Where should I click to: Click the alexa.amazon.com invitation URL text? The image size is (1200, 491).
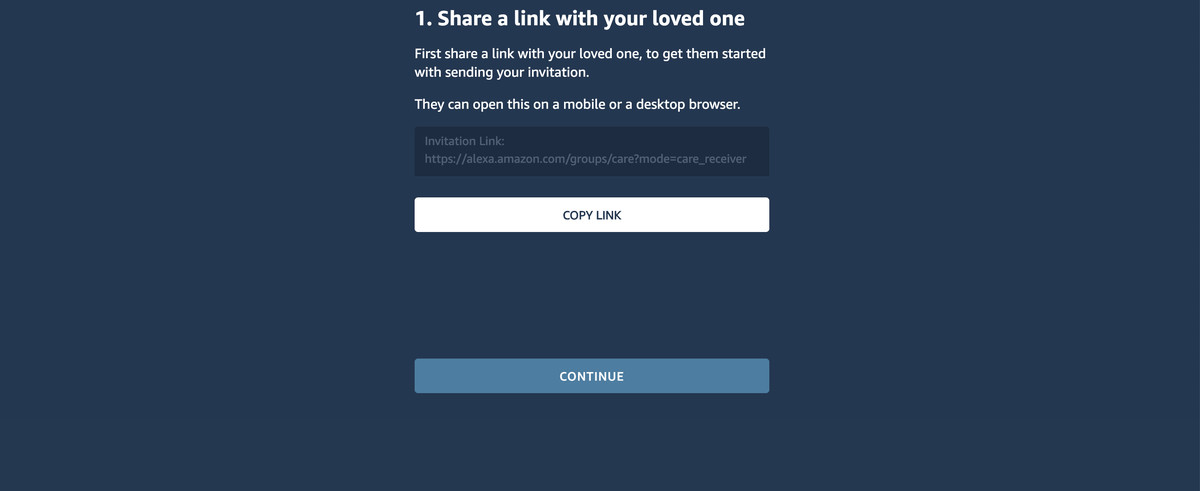[x=585, y=159]
